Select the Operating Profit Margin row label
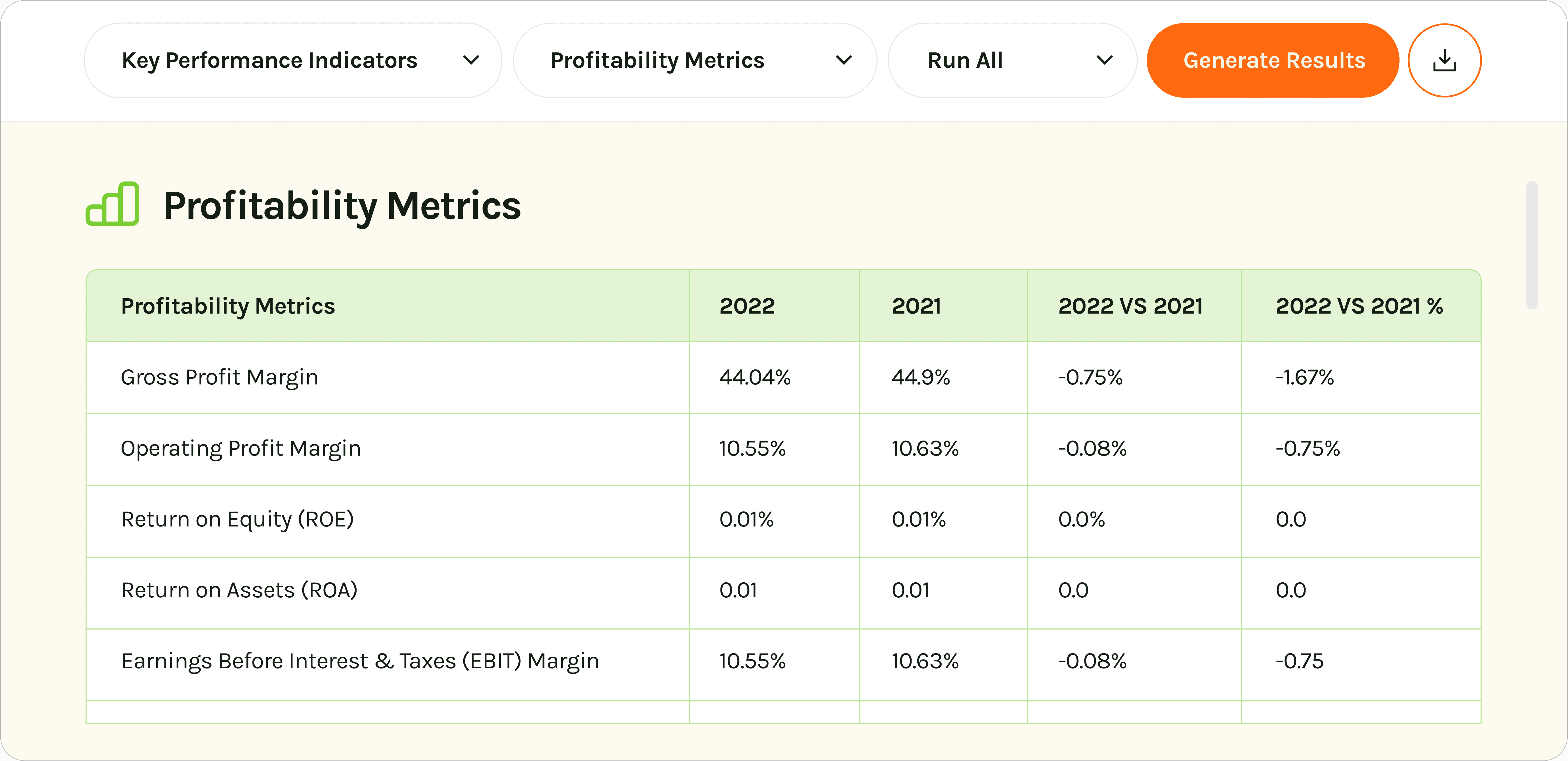Screen dimensions: 1568x761 click(241, 449)
